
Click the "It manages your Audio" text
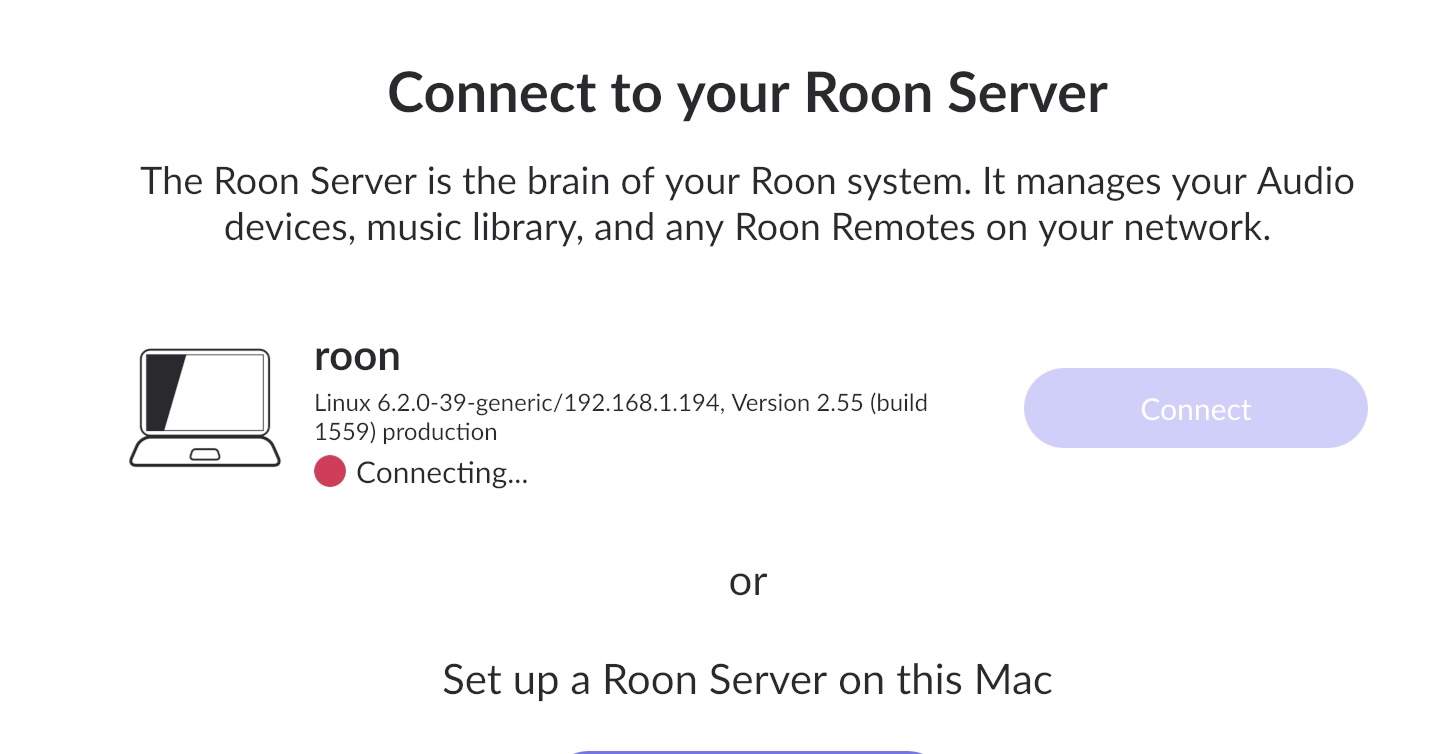point(1168,182)
